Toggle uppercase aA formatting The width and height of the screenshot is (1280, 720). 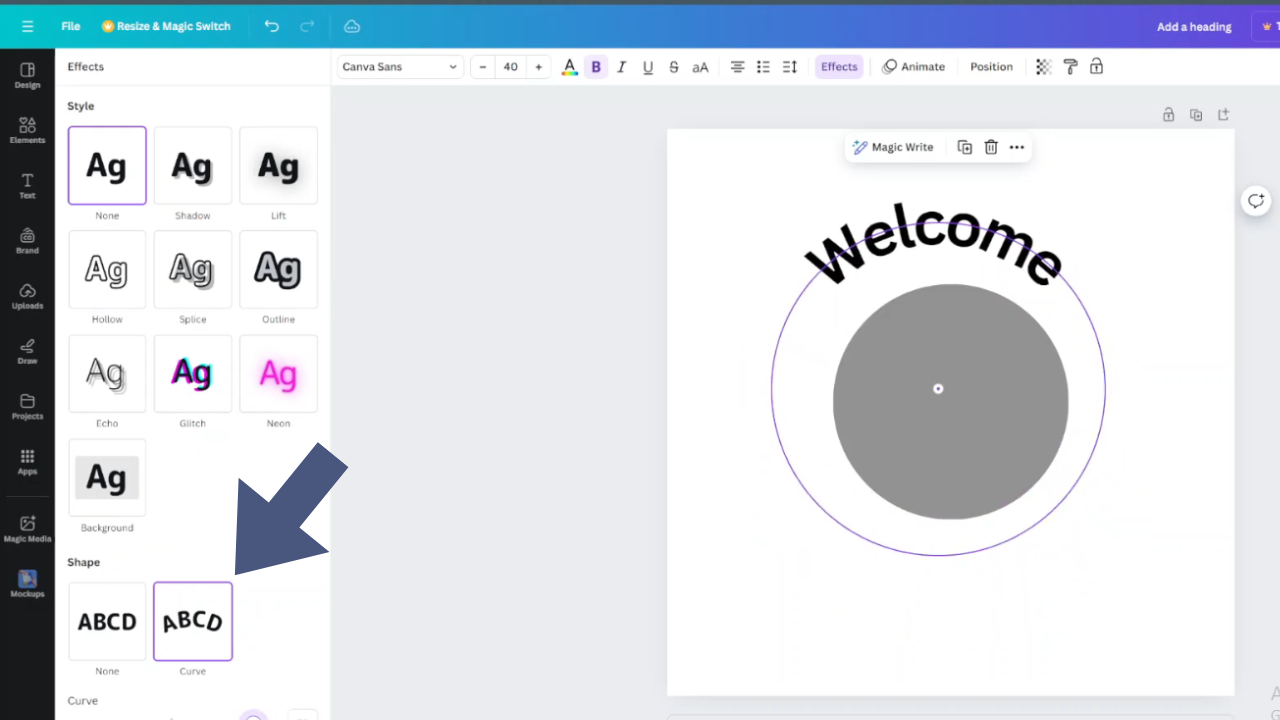(700, 67)
